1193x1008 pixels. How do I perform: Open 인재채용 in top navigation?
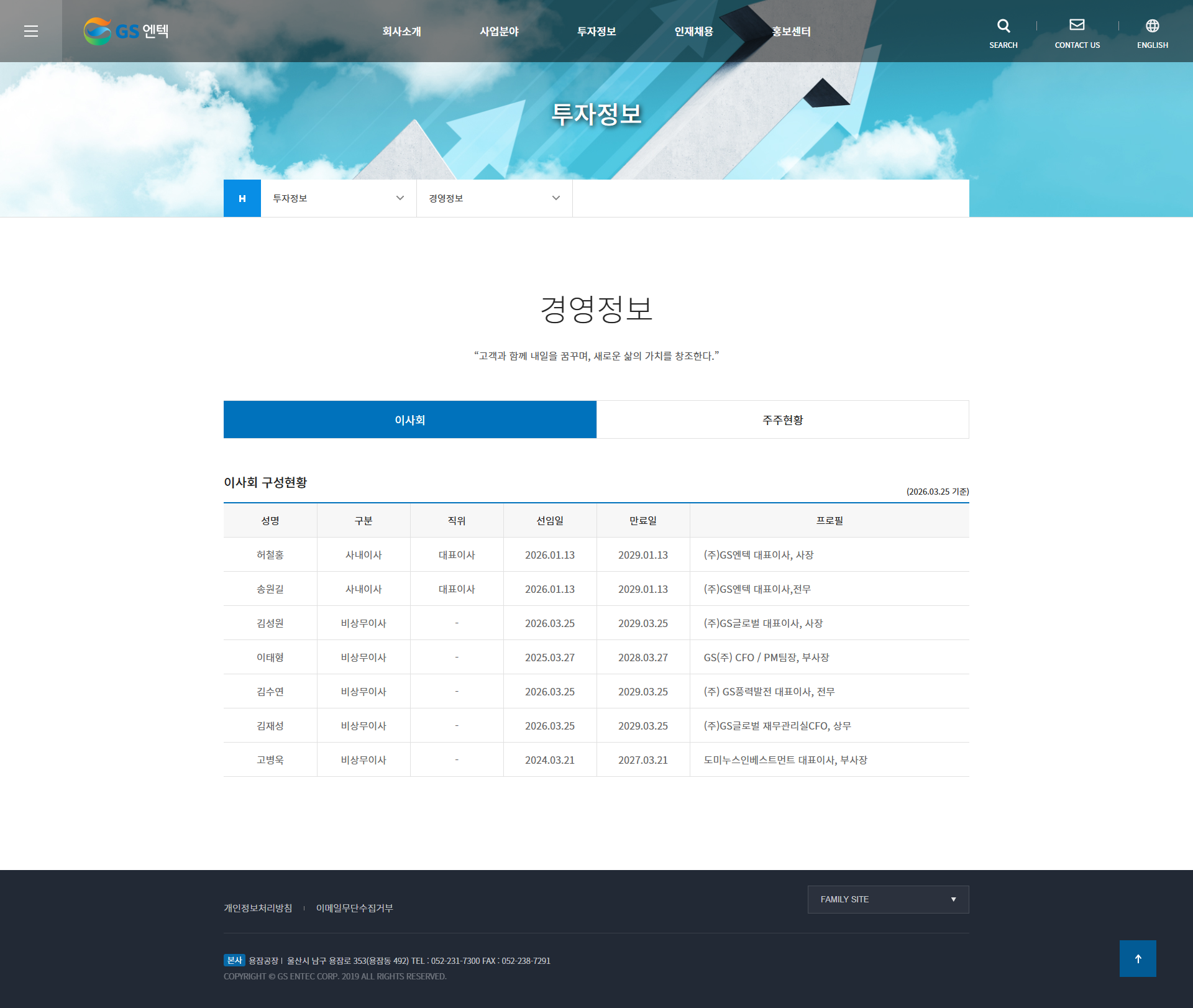tap(693, 31)
